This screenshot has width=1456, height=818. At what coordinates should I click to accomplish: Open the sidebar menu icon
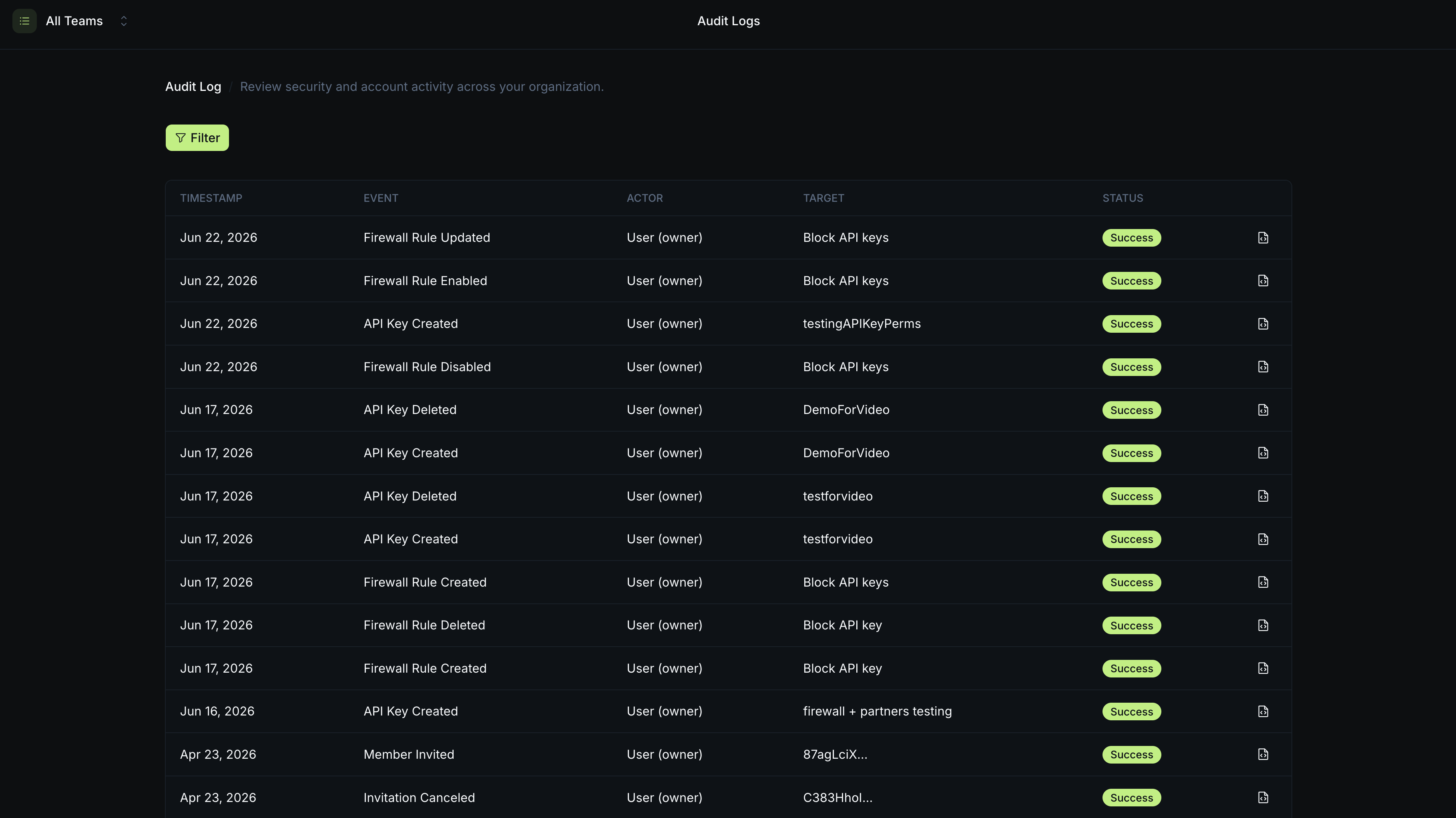[24, 21]
